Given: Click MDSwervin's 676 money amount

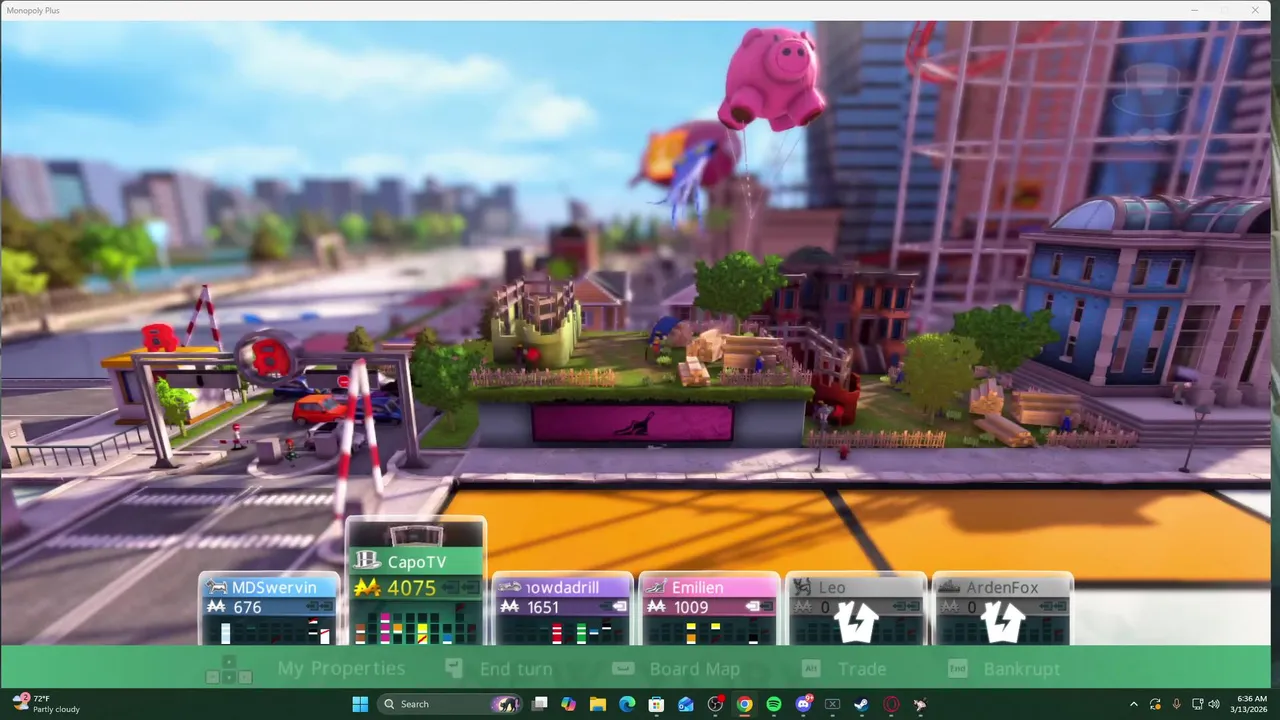Looking at the screenshot, I should [x=247, y=607].
